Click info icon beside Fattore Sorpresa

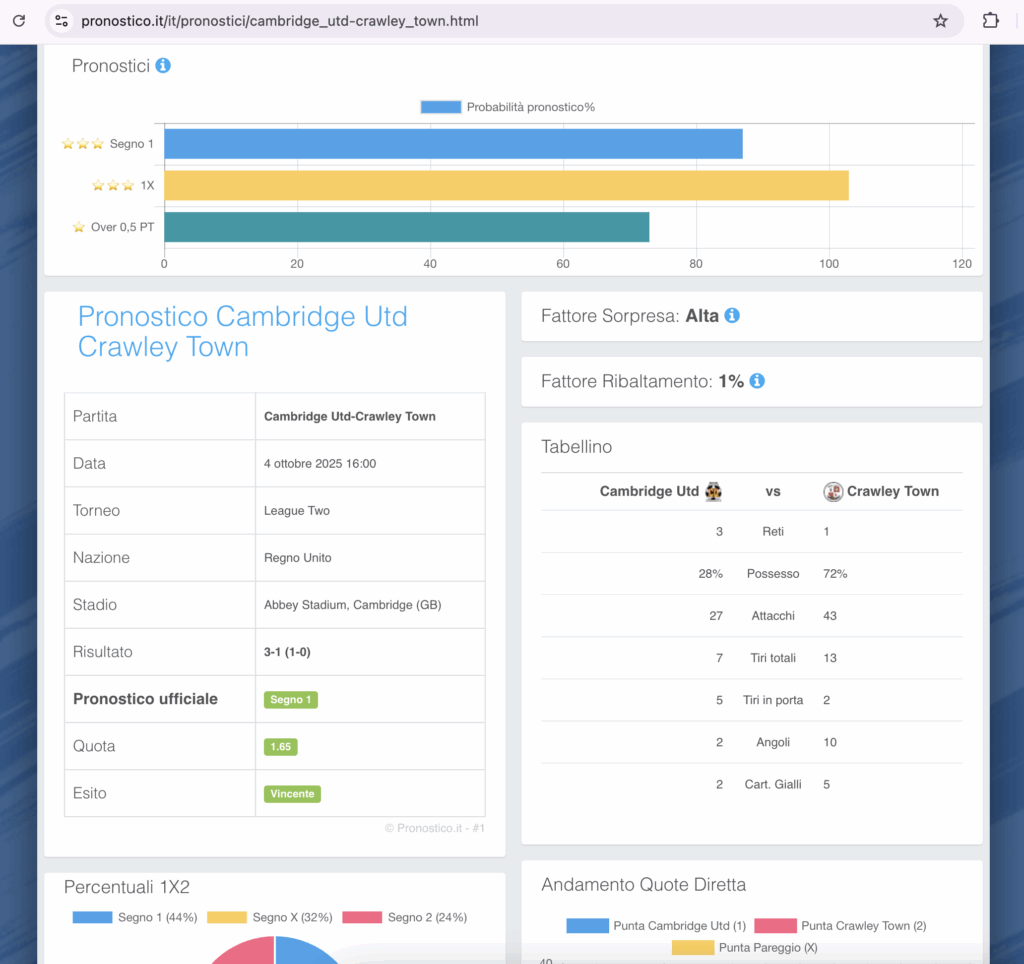pyautogui.click(x=732, y=315)
